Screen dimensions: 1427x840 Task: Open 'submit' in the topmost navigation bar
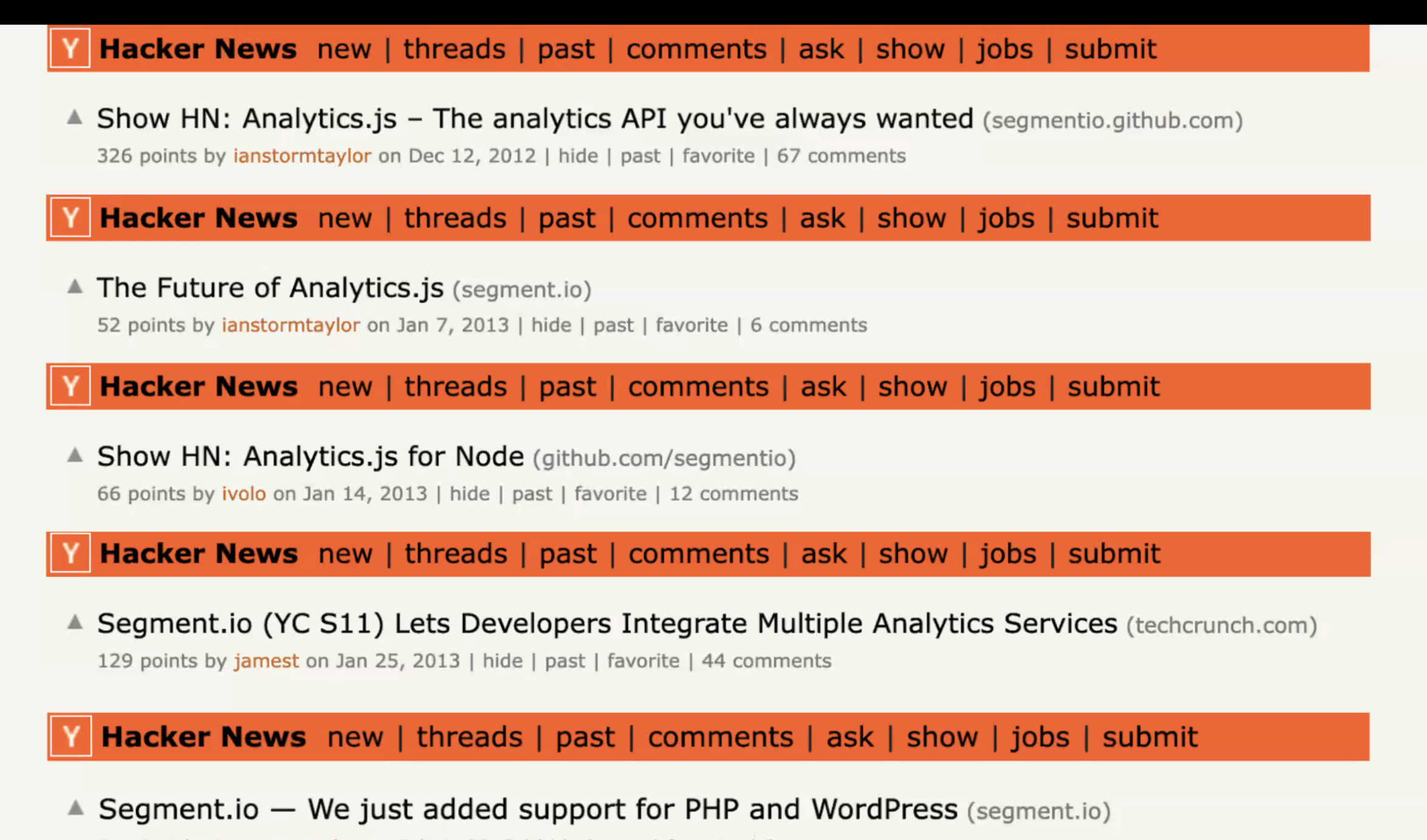(x=1110, y=49)
